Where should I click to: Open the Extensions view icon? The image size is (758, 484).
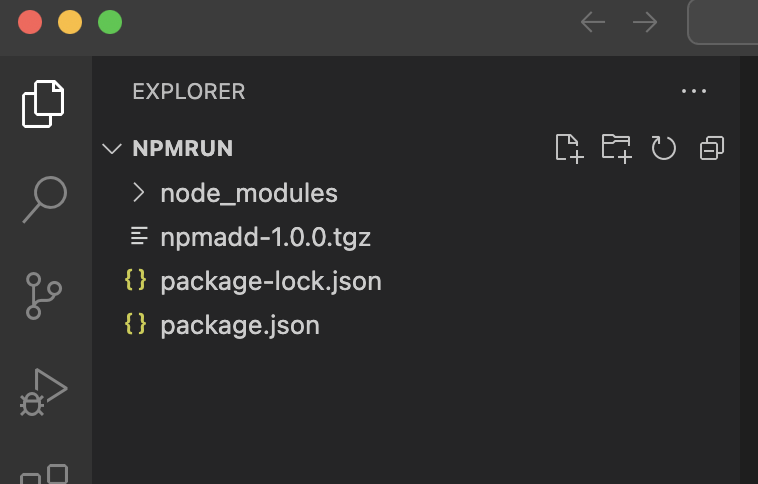coord(44,474)
